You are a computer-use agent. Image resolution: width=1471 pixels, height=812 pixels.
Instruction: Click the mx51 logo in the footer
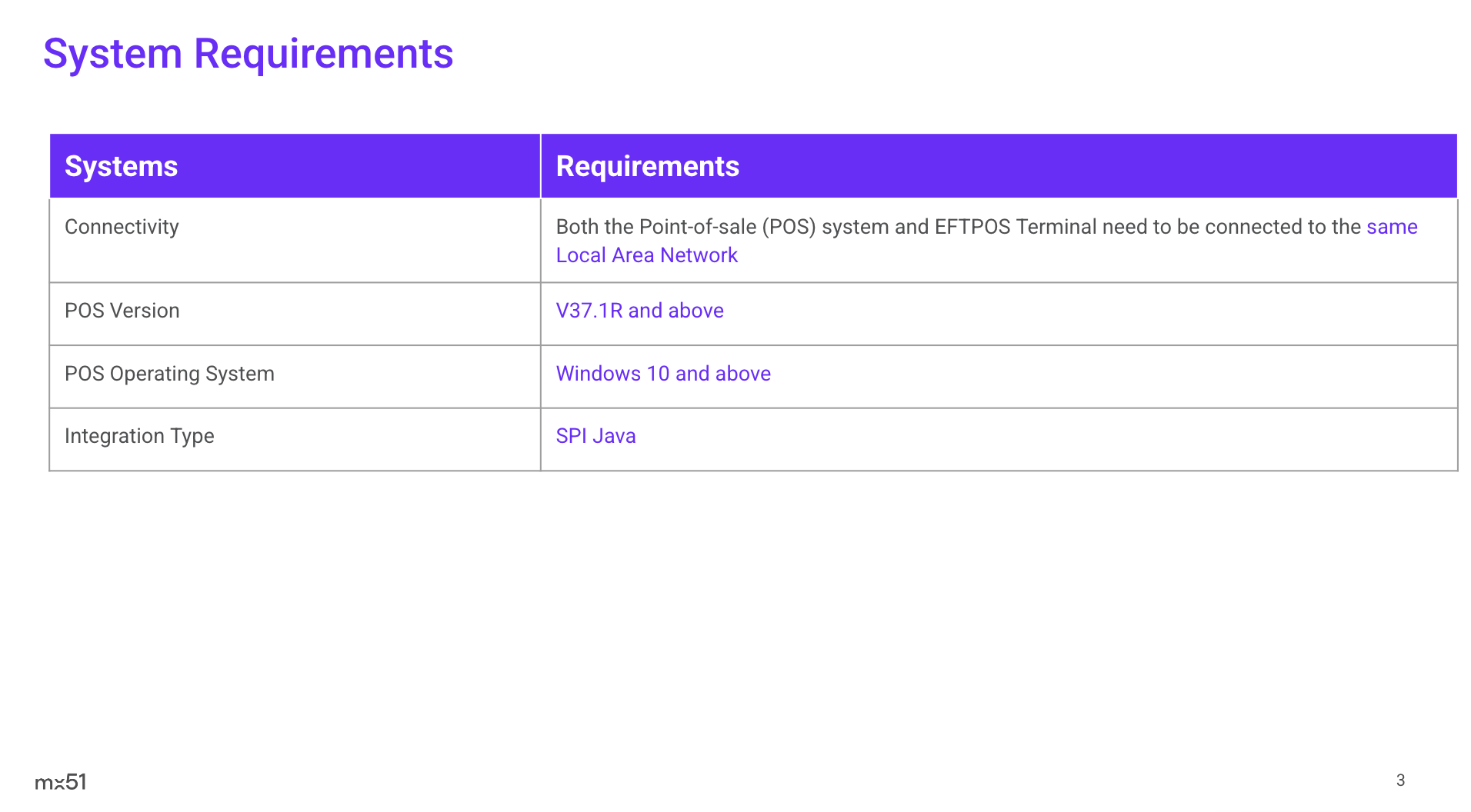pos(61,782)
